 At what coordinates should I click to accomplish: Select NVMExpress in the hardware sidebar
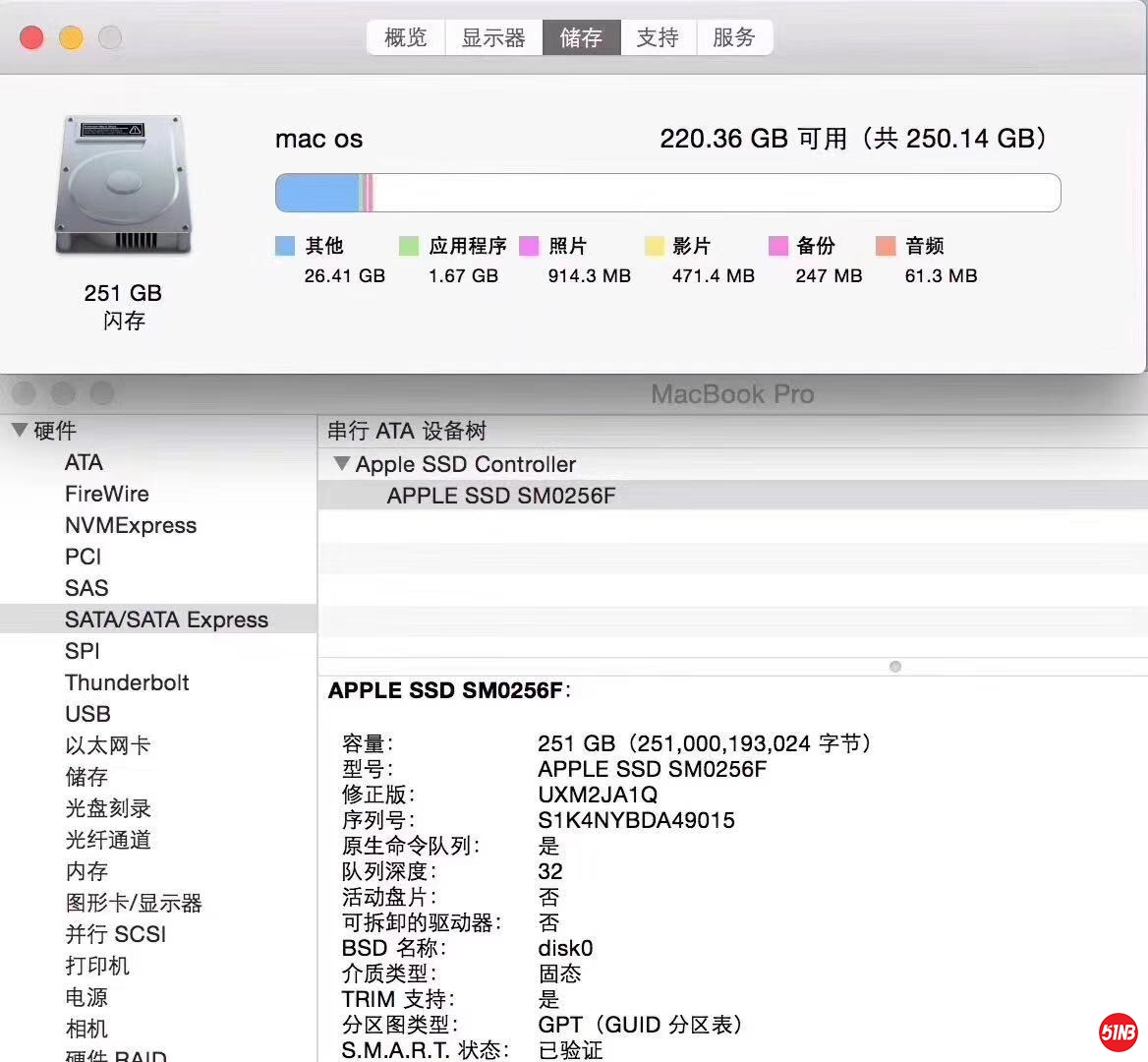point(131,525)
